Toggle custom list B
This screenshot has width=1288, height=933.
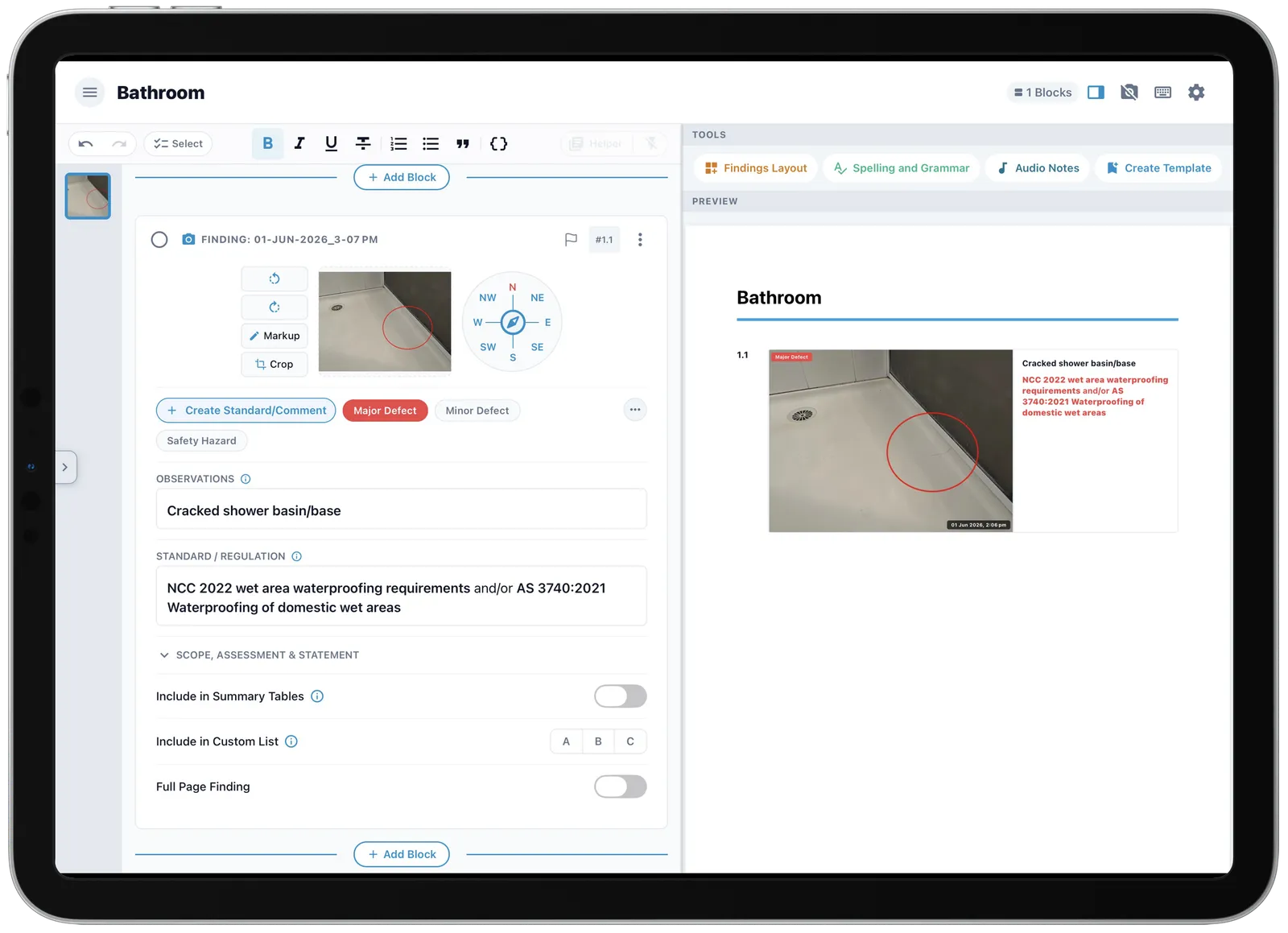(x=598, y=741)
